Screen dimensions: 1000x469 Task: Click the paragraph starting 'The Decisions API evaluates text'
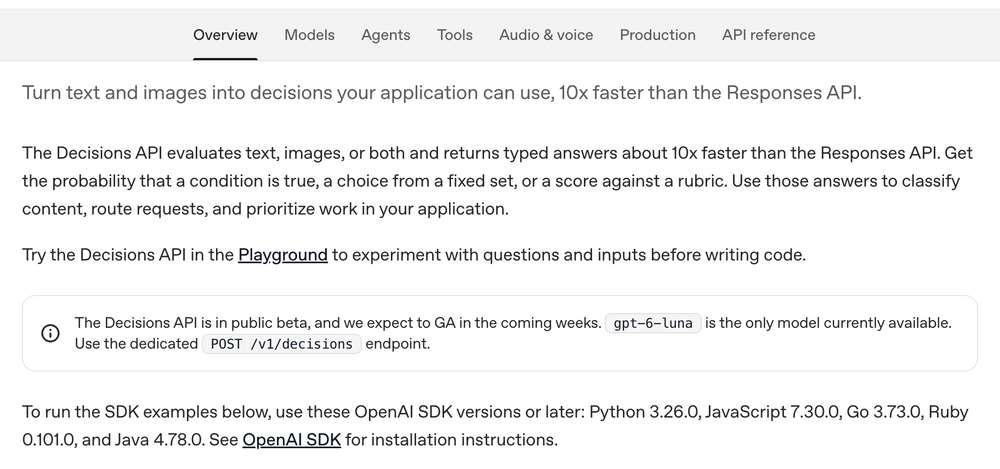[497, 181]
